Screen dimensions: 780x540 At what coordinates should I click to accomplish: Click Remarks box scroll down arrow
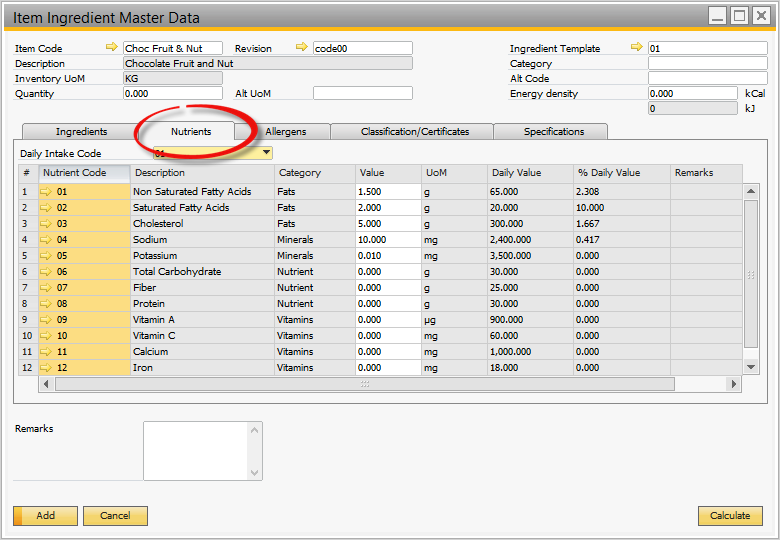(x=254, y=472)
